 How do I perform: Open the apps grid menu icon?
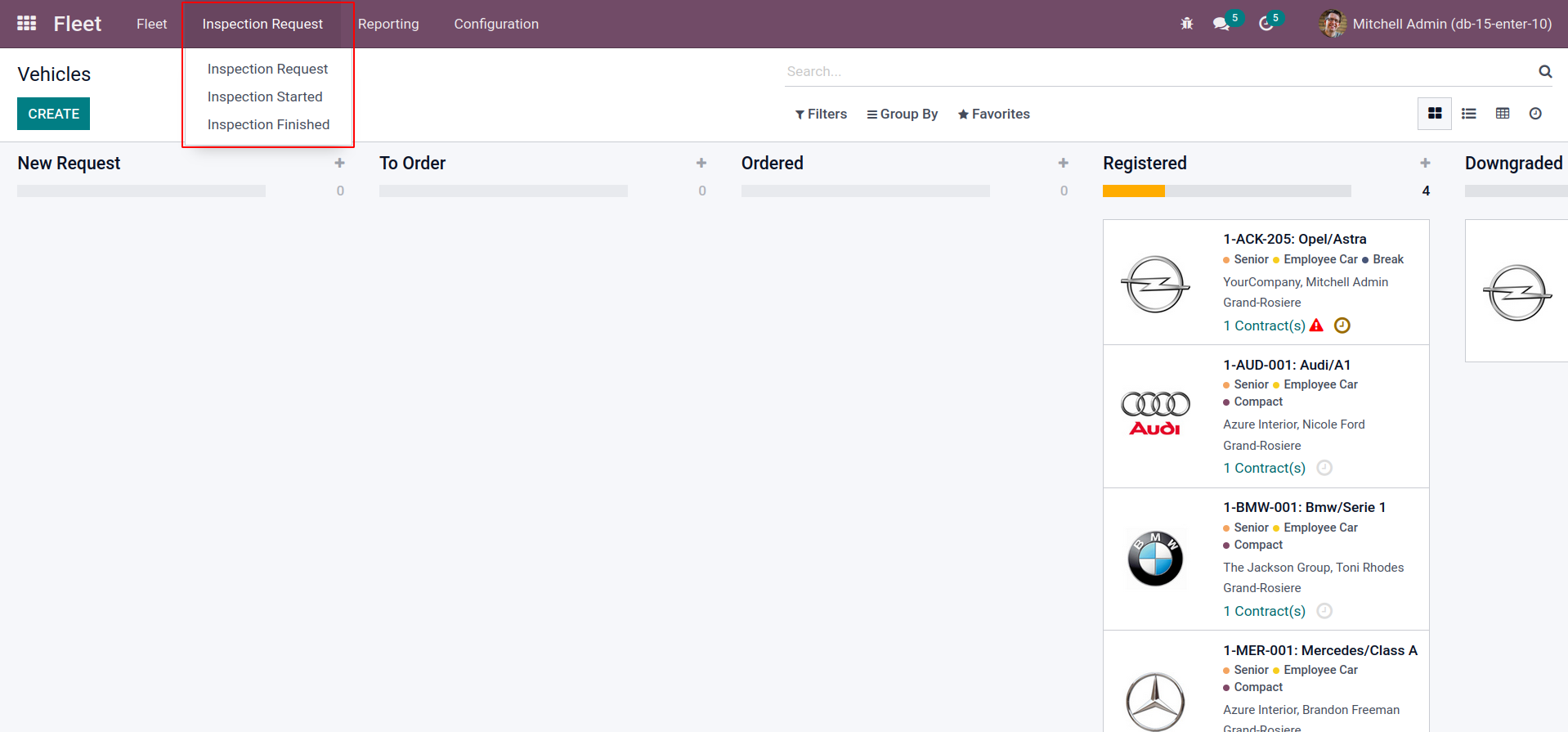pos(26,24)
